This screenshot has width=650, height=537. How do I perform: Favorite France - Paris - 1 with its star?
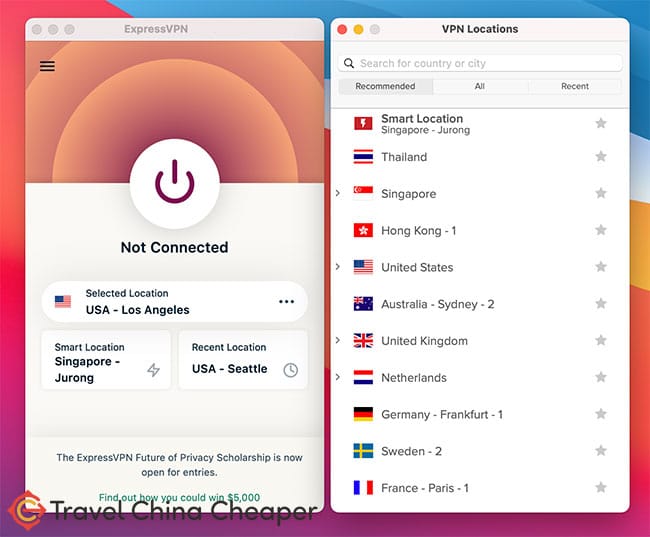[601, 488]
